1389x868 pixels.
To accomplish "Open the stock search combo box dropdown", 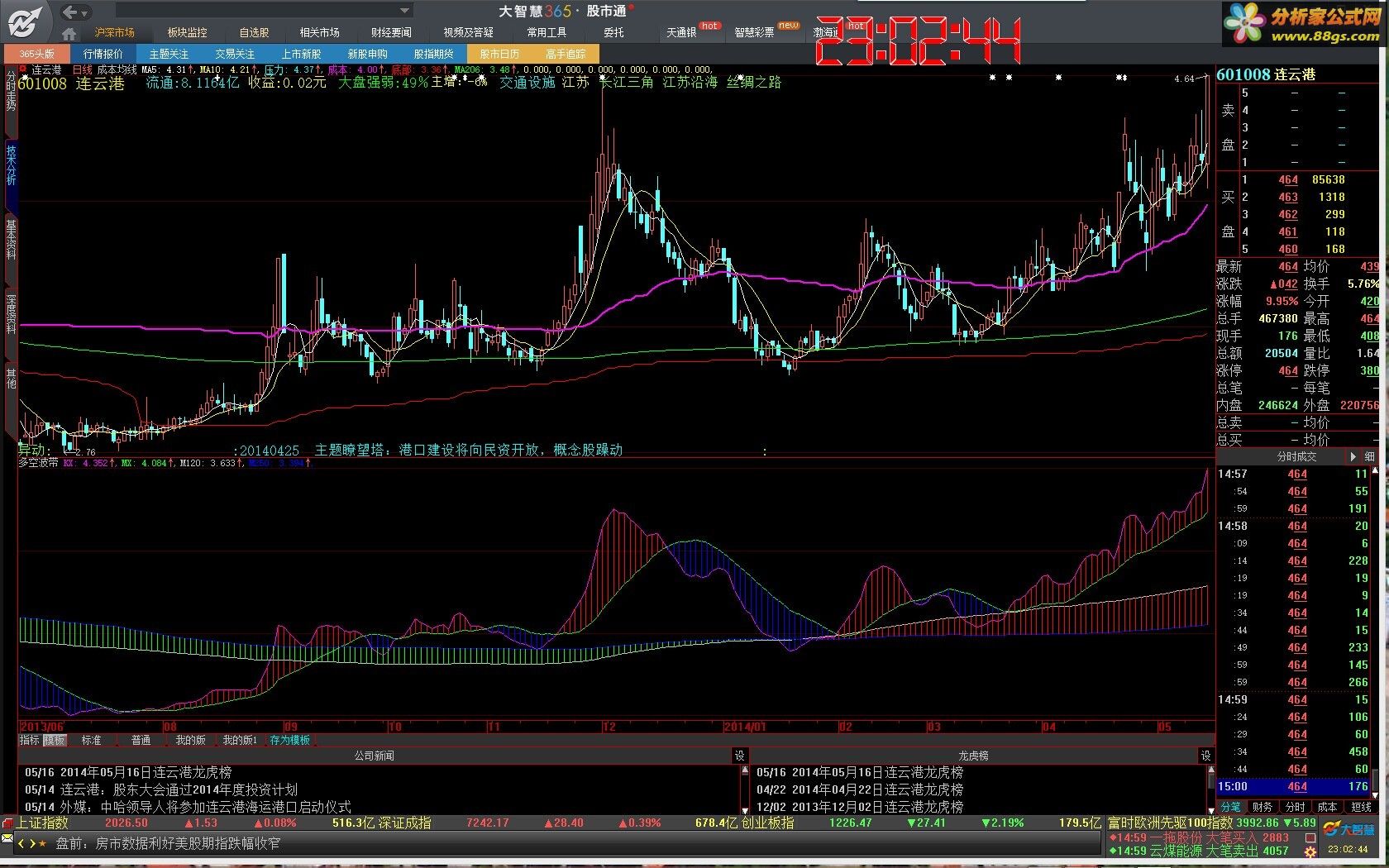I will [405, 11].
